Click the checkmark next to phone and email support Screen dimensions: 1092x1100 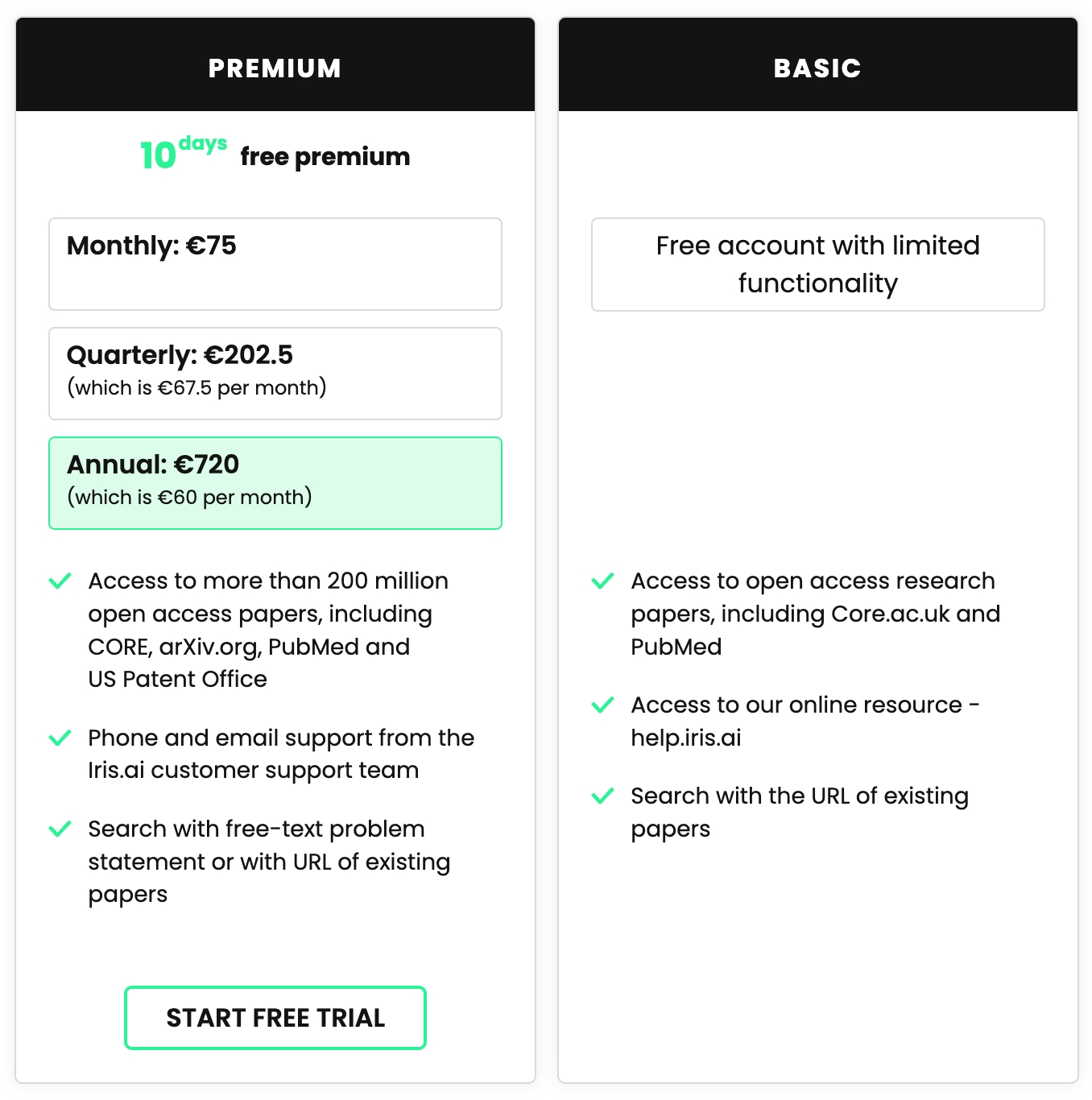click(60, 738)
